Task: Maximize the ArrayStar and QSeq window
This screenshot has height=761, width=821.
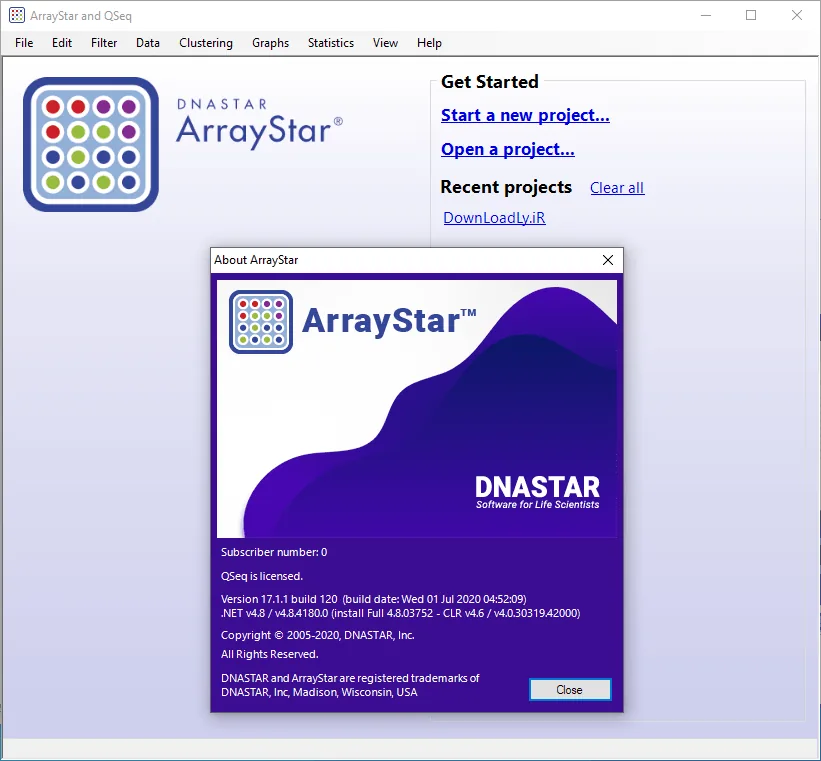Action: click(751, 15)
